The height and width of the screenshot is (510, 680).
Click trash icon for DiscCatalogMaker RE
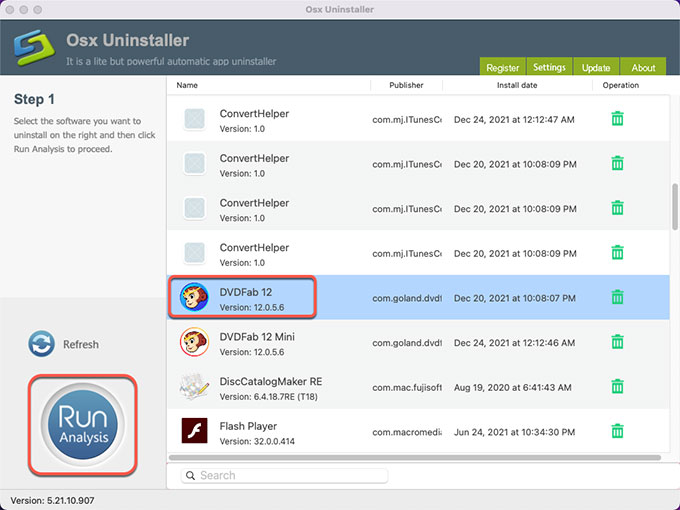(617, 386)
